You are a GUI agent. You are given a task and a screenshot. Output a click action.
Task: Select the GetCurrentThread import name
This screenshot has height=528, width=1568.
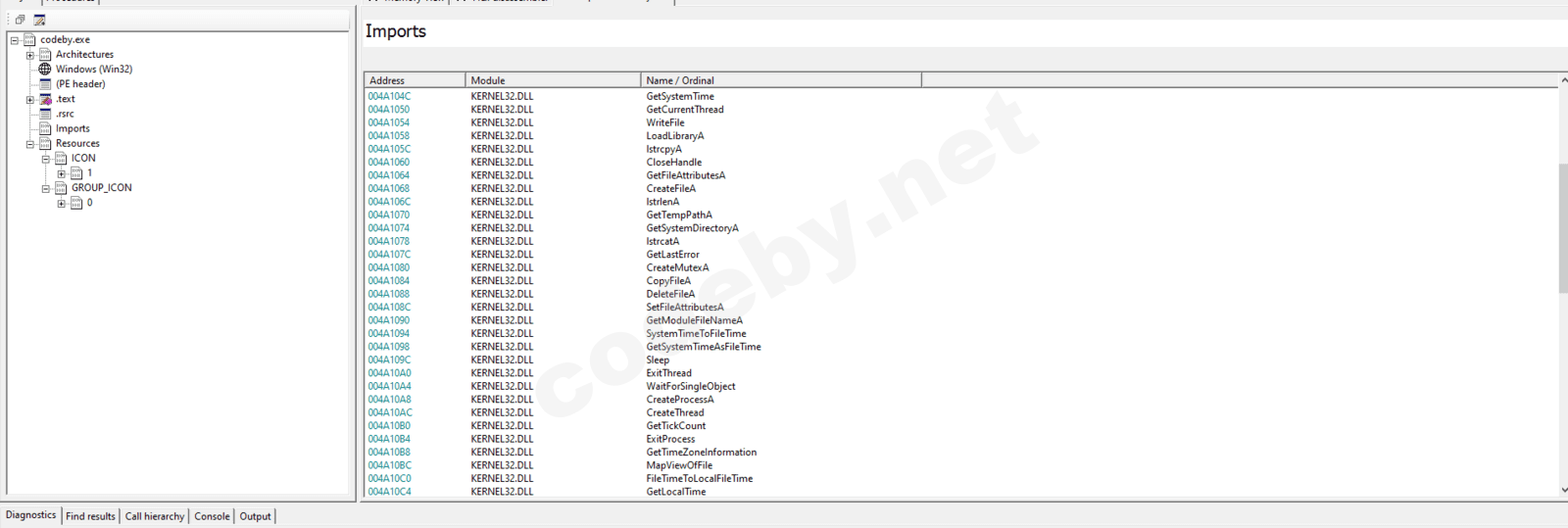(685, 110)
